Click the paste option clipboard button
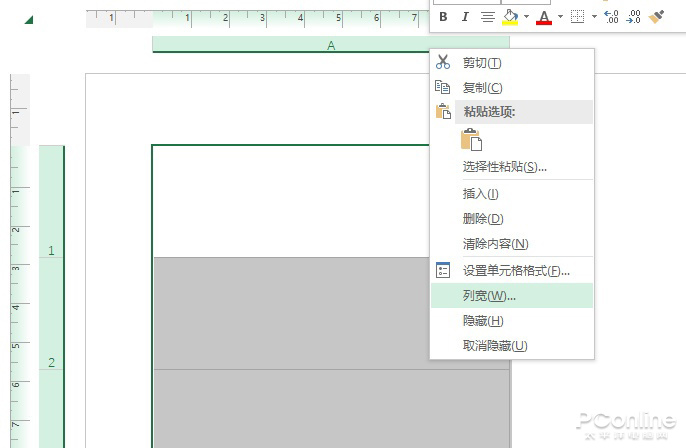The height and width of the screenshot is (448, 686). 472,140
